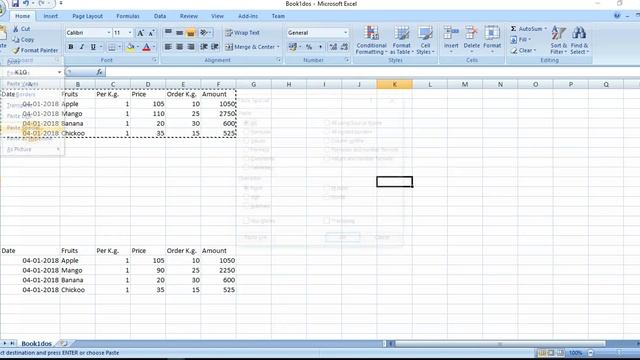Switch to the Page Layout tab
The width and height of the screenshot is (640, 360).
pos(87,16)
